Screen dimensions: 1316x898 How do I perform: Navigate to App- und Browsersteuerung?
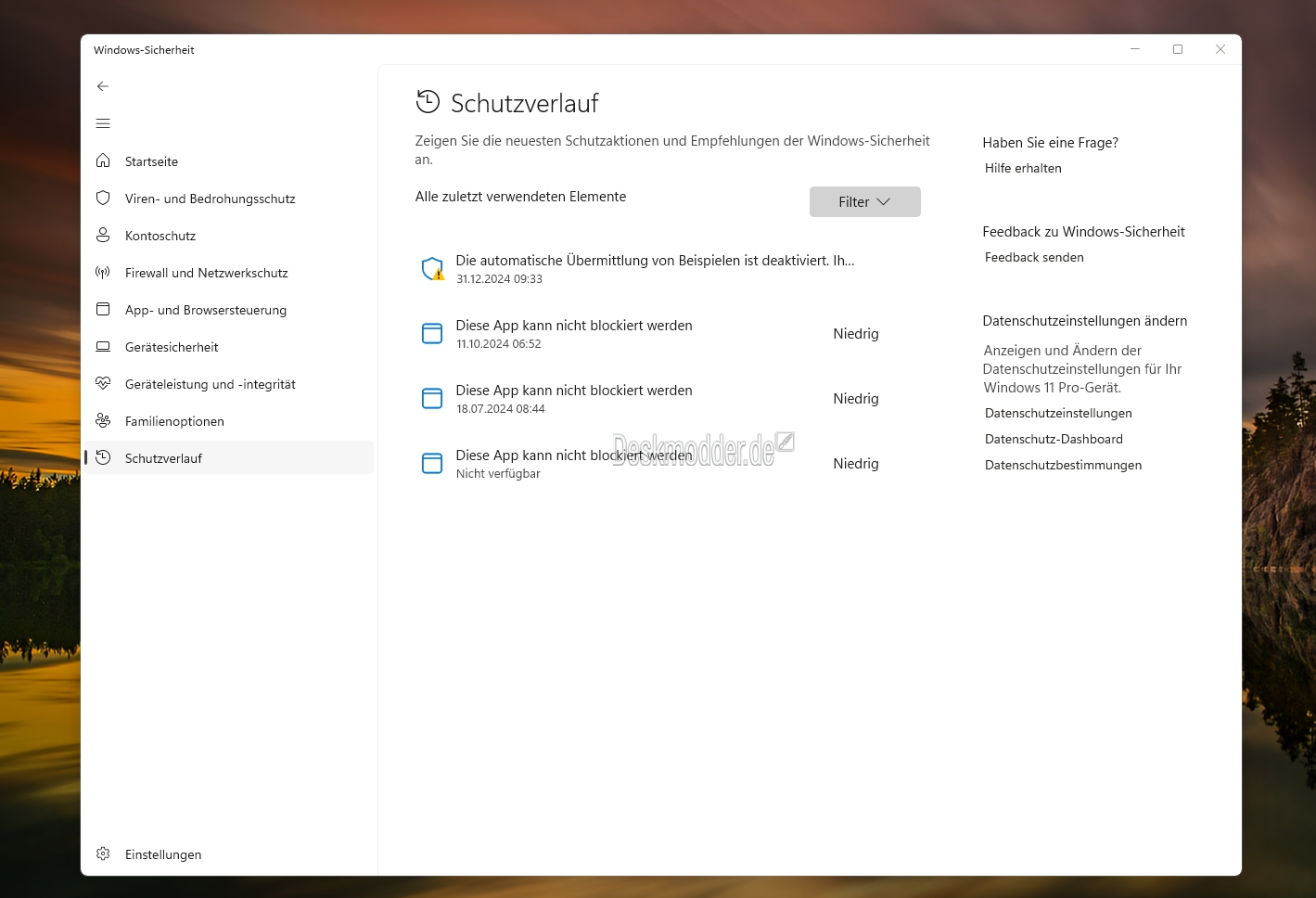point(229,309)
